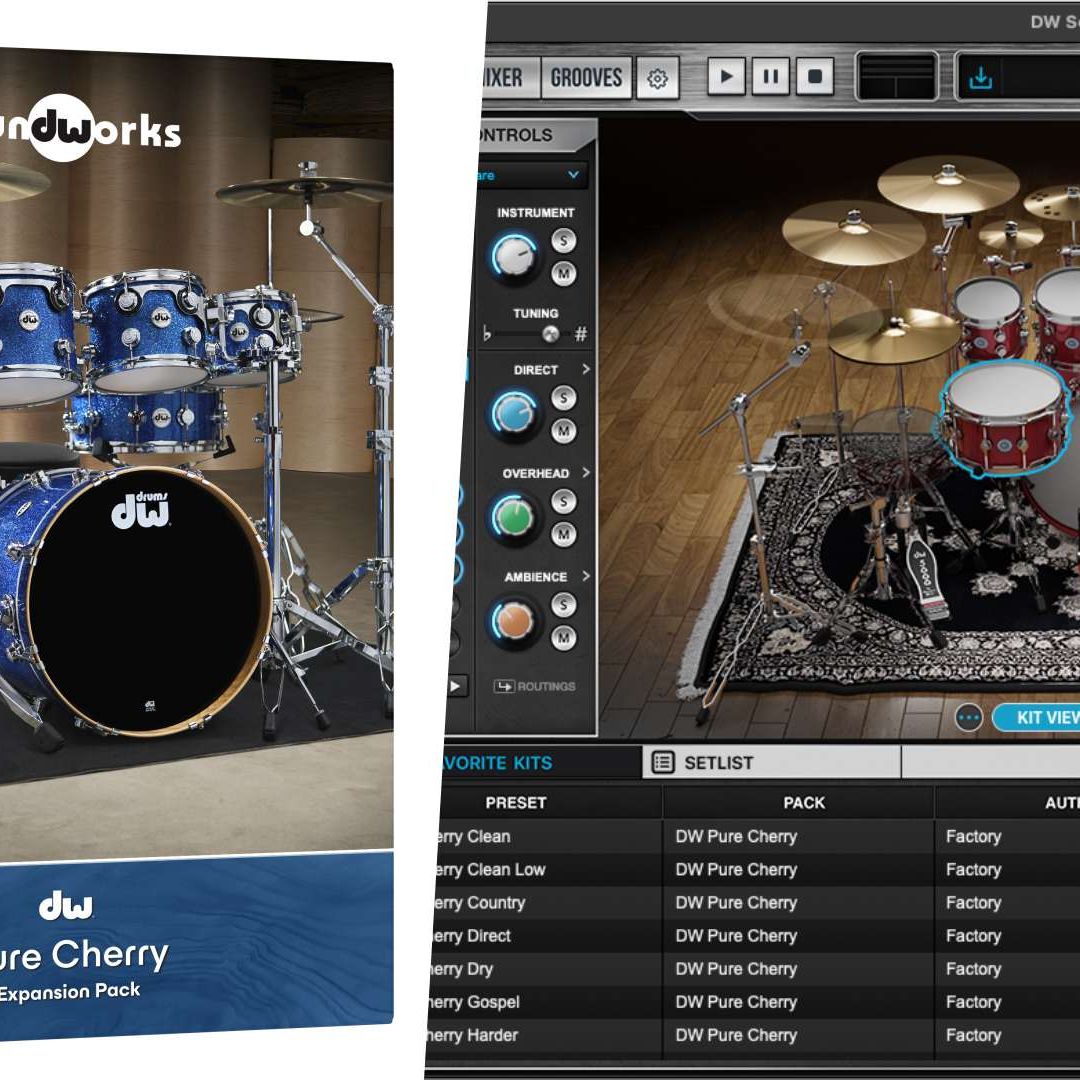The height and width of the screenshot is (1080, 1080).
Task: Solo the Direct channel
Action: (563, 397)
